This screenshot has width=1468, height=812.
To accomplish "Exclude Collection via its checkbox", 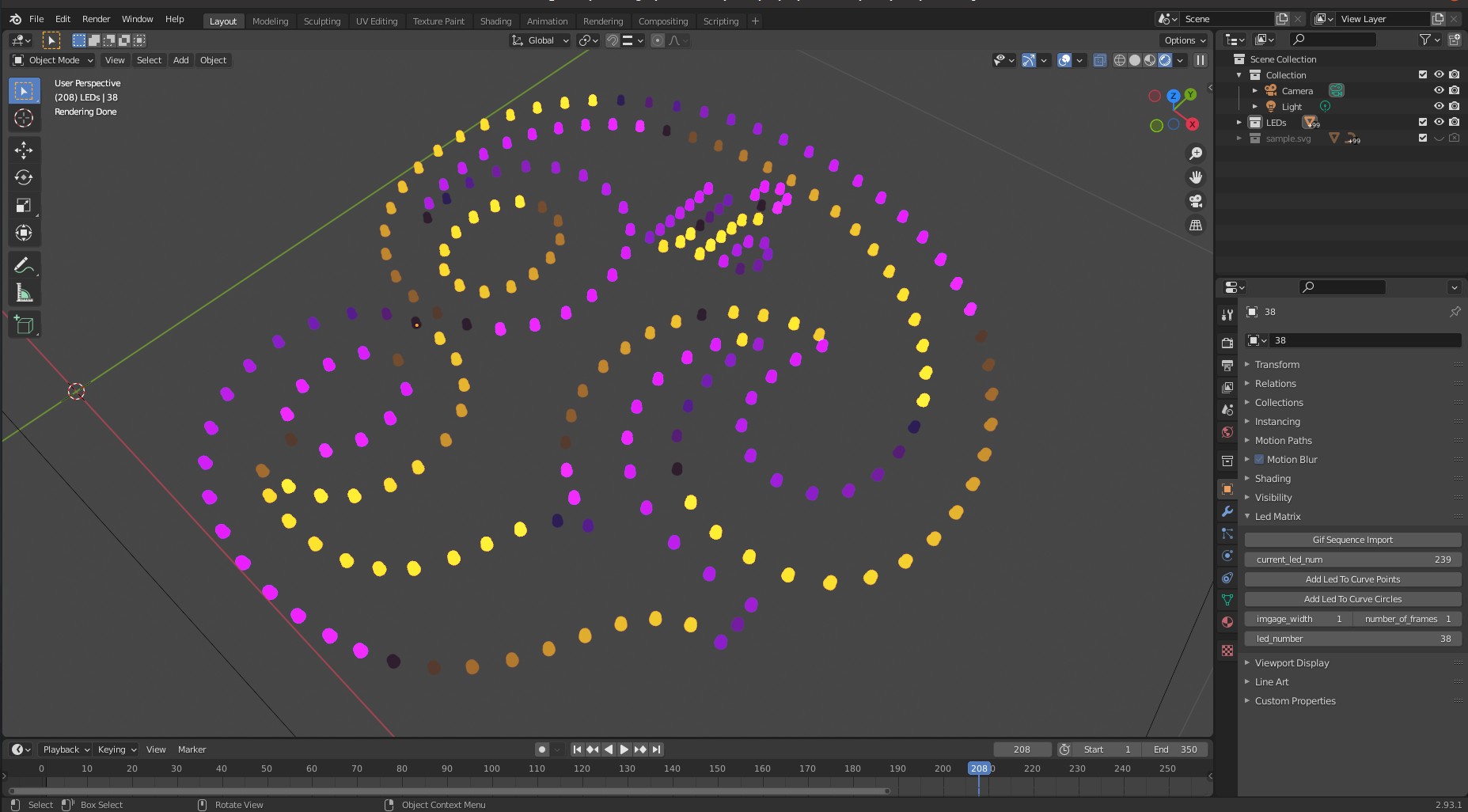I will click(1423, 74).
